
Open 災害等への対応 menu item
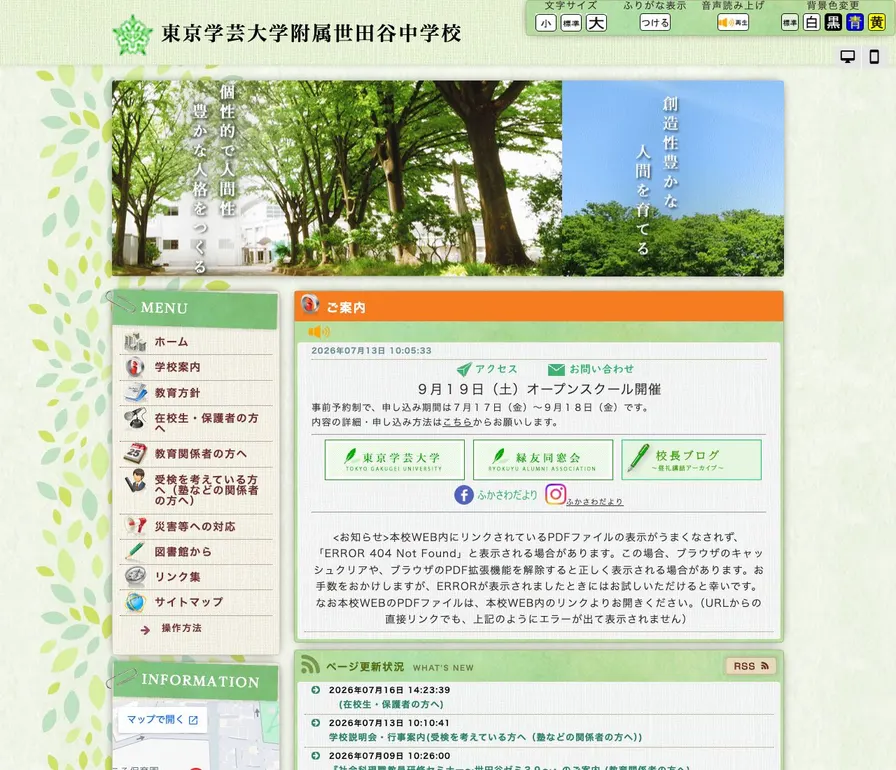196,527
